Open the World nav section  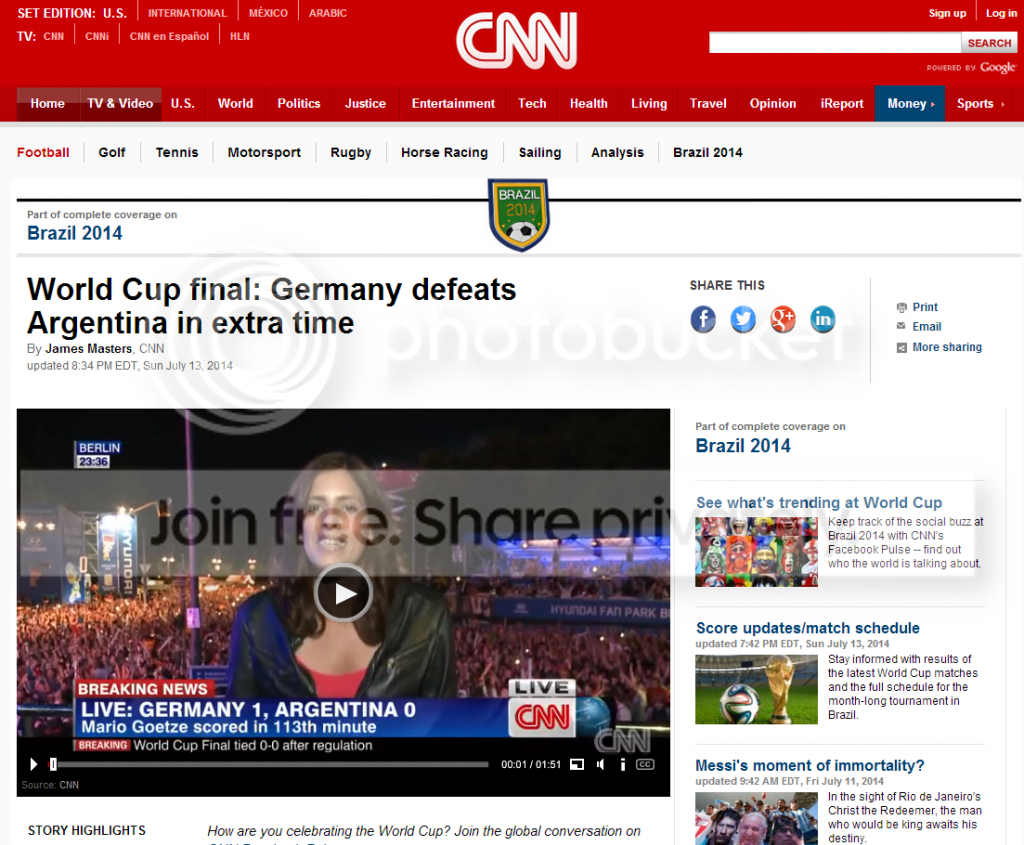(235, 103)
